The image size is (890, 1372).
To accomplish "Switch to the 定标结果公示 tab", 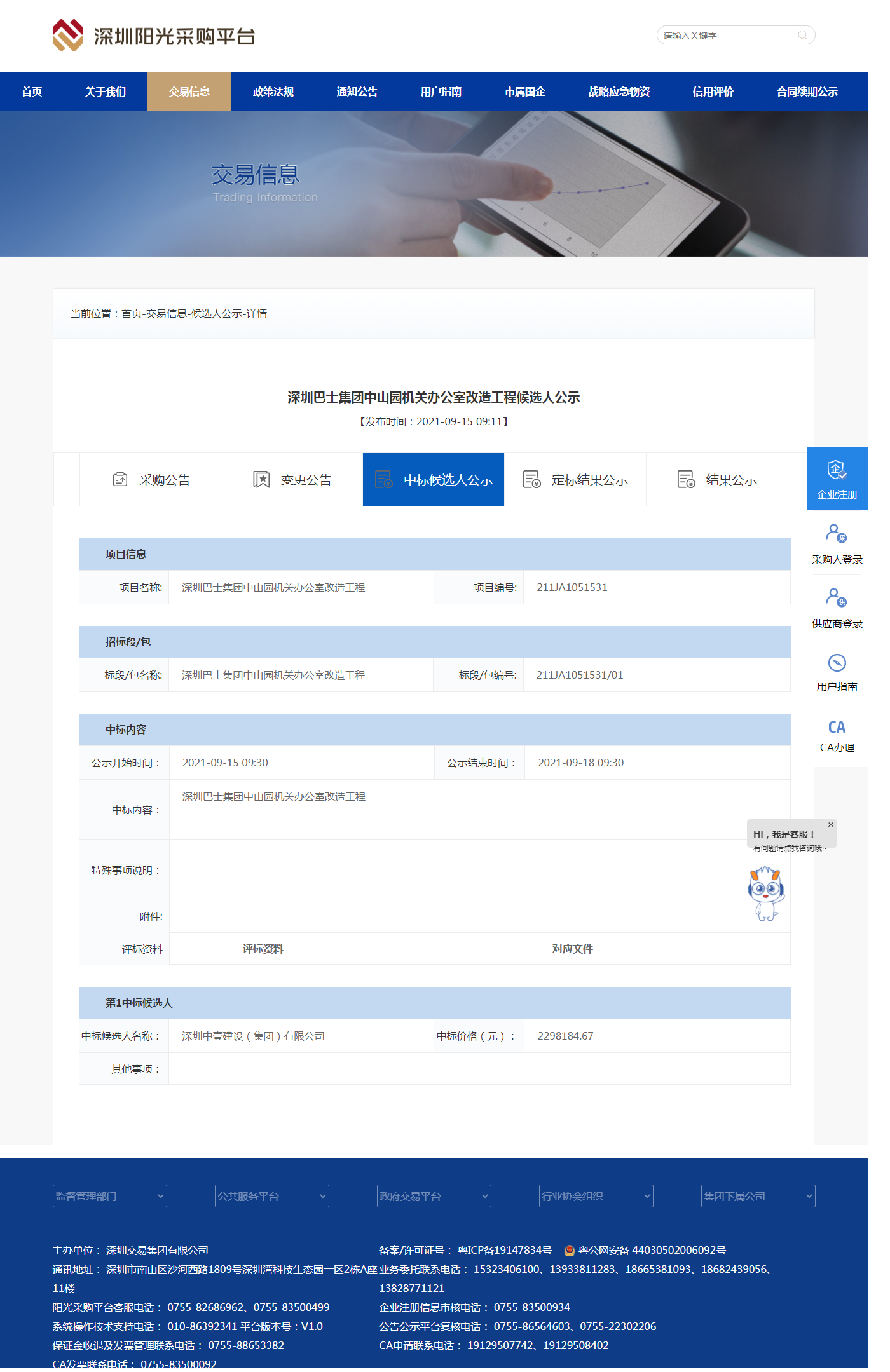I will [x=575, y=479].
